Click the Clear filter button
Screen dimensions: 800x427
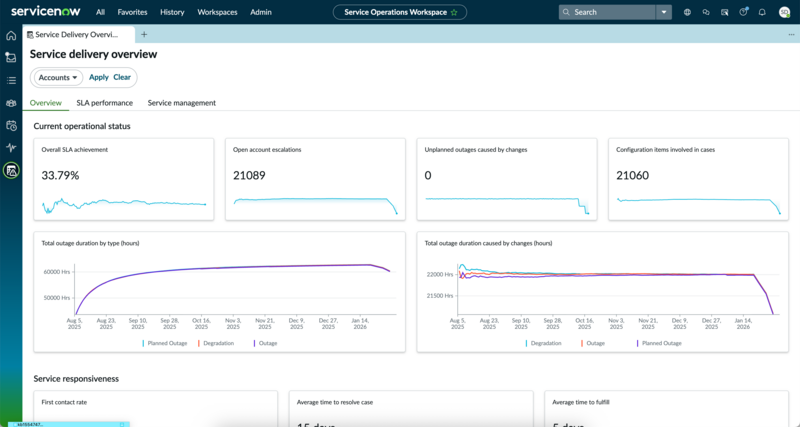tap(122, 77)
